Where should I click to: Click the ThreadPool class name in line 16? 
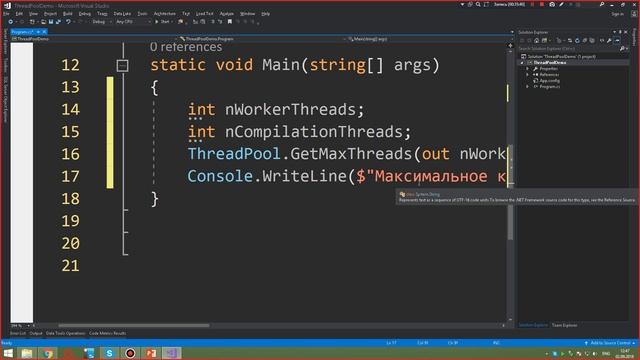[x=234, y=154]
